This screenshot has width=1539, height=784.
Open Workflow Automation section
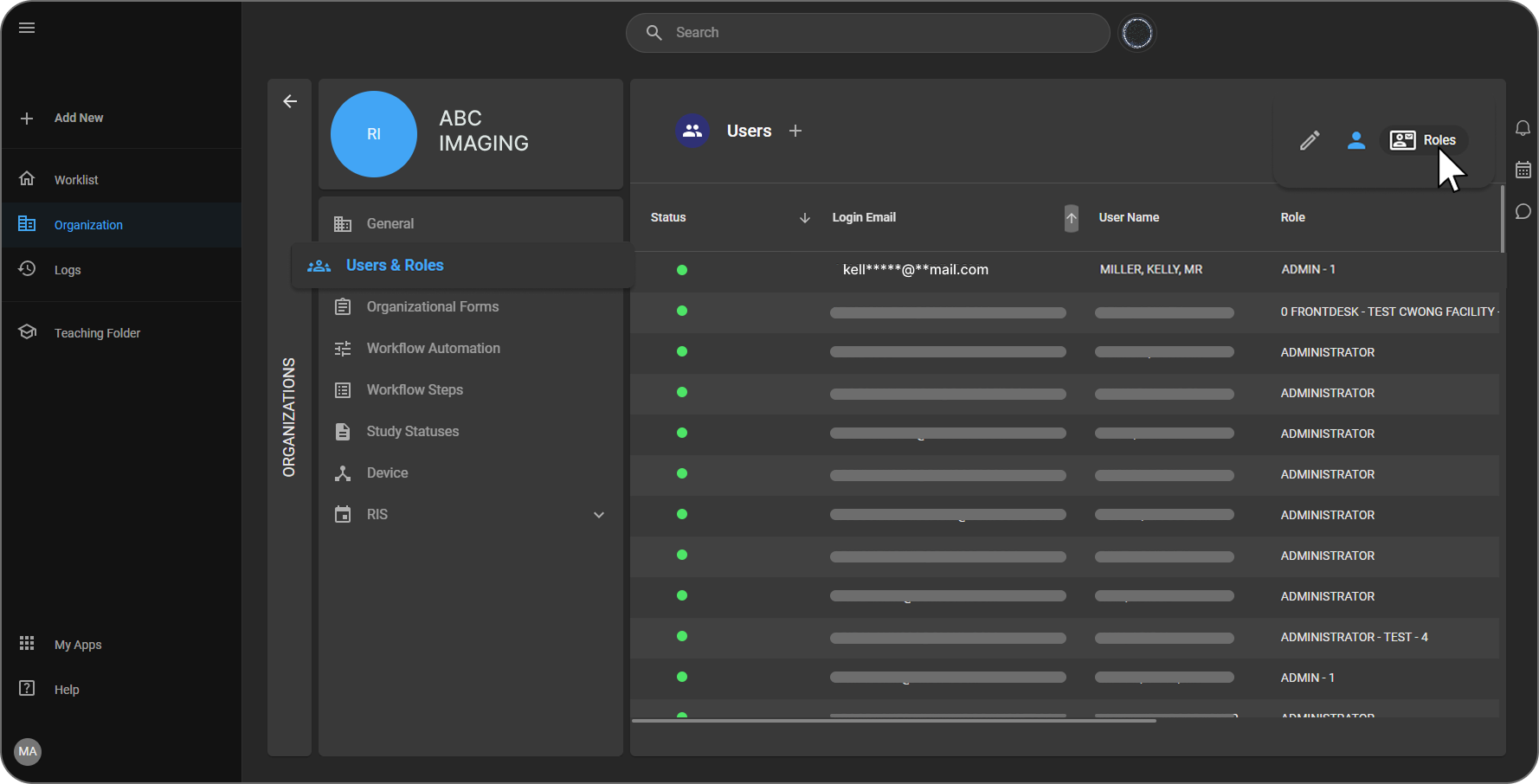(433, 349)
